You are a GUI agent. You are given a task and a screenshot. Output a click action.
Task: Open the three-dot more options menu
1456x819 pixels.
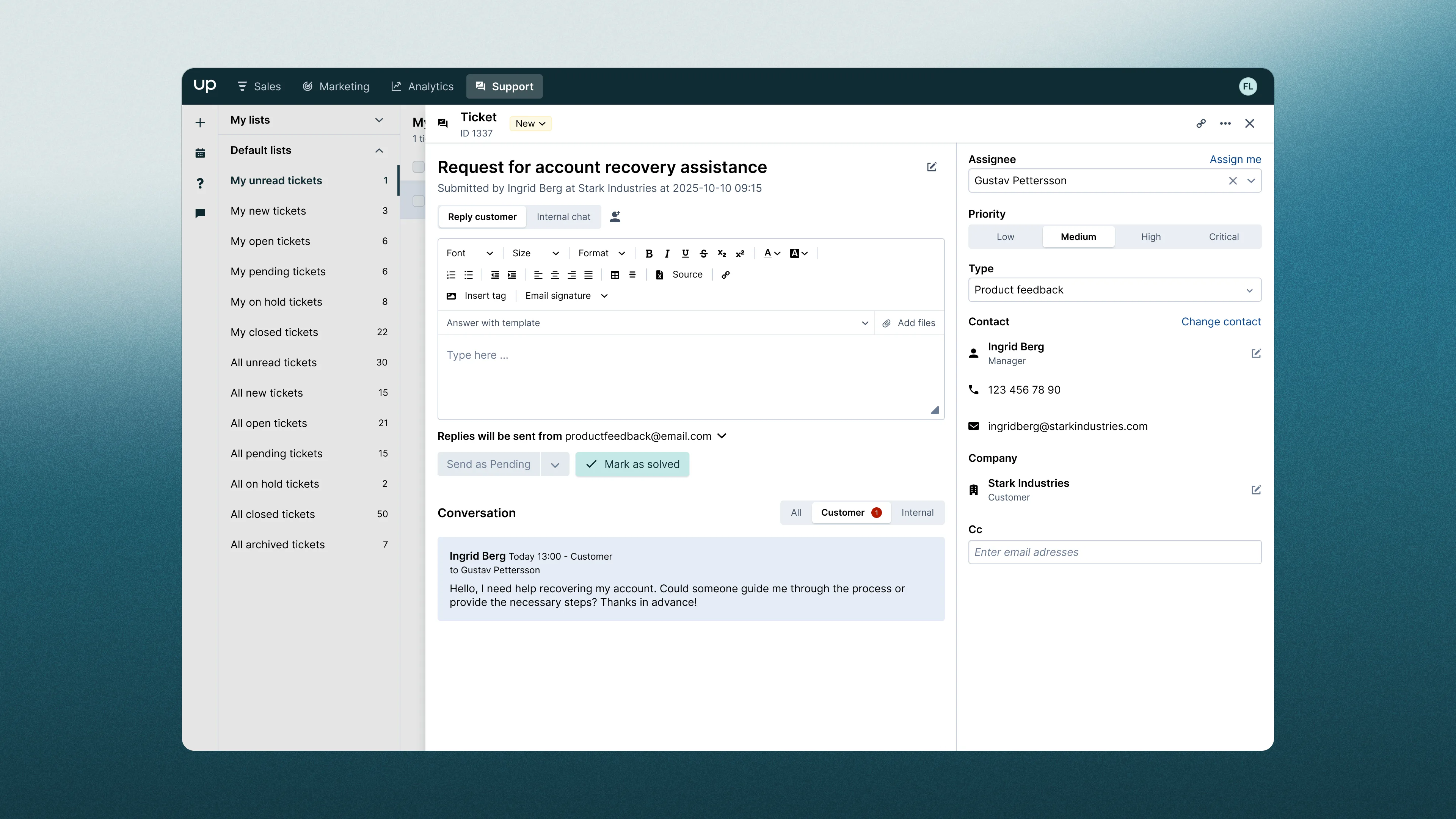coord(1225,123)
